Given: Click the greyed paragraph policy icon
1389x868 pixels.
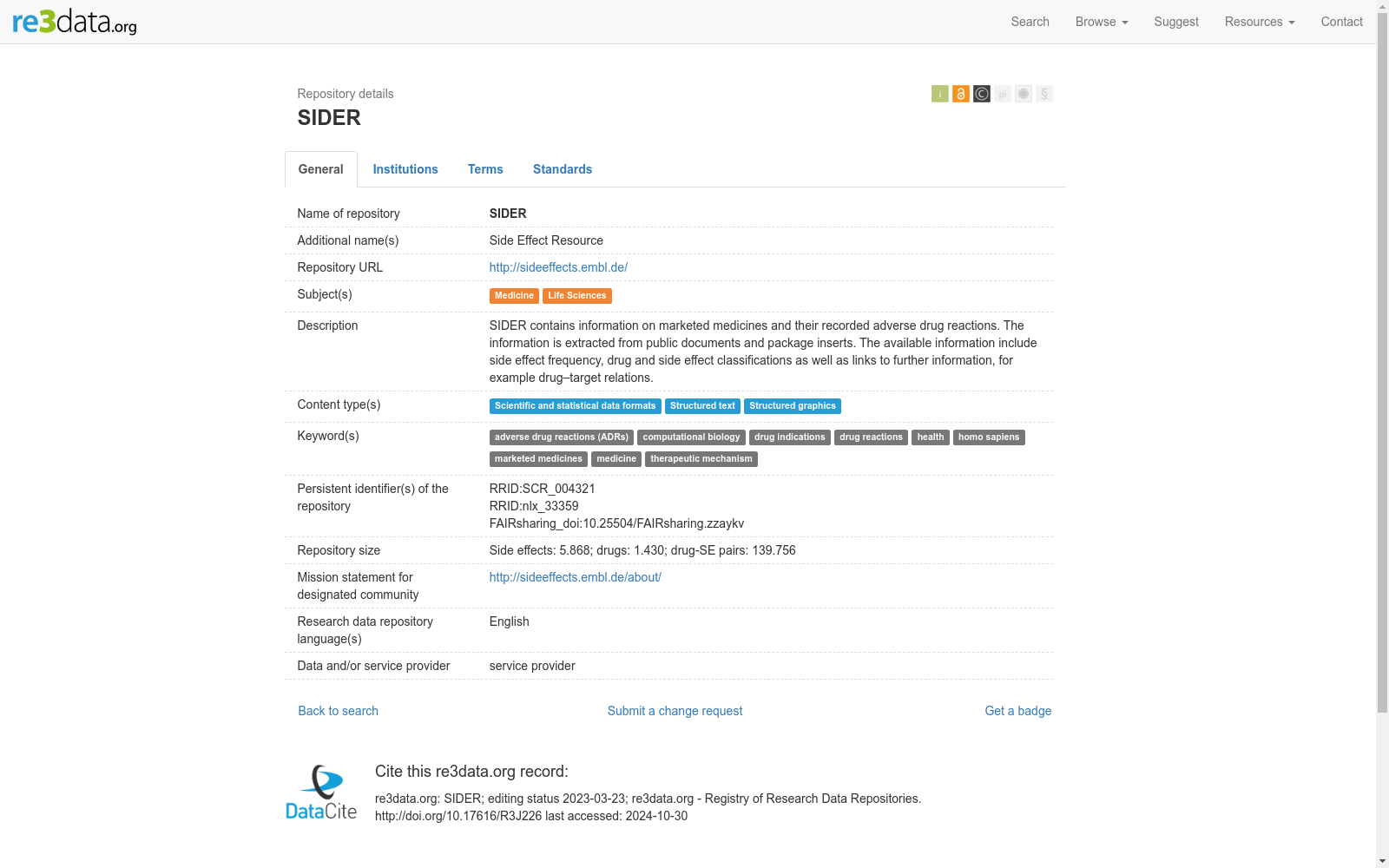Looking at the screenshot, I should 1044,94.
